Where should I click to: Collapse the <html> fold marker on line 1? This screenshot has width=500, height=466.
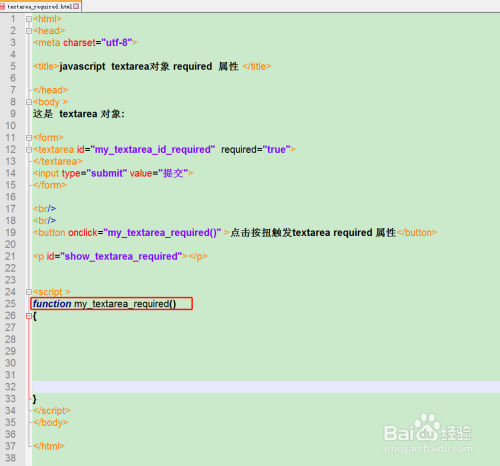pos(29,19)
